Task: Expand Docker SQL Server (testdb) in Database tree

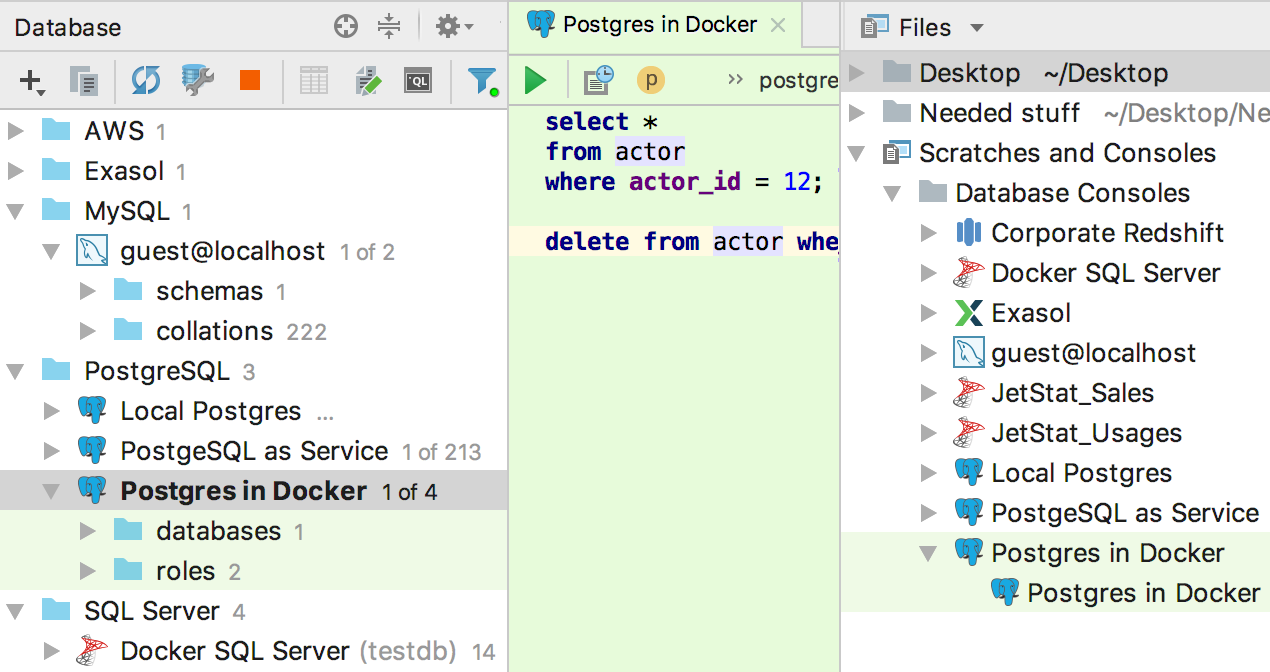Action: tap(51, 652)
